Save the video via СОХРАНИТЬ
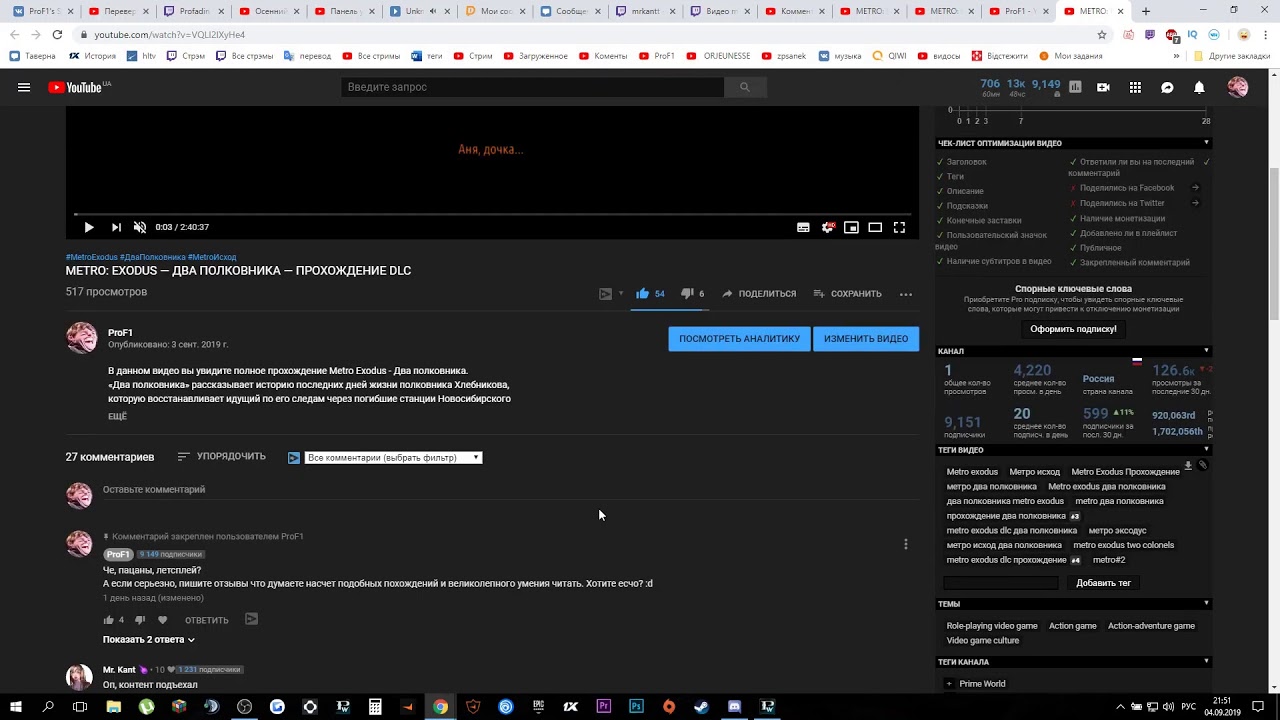1280x720 pixels. pos(847,294)
